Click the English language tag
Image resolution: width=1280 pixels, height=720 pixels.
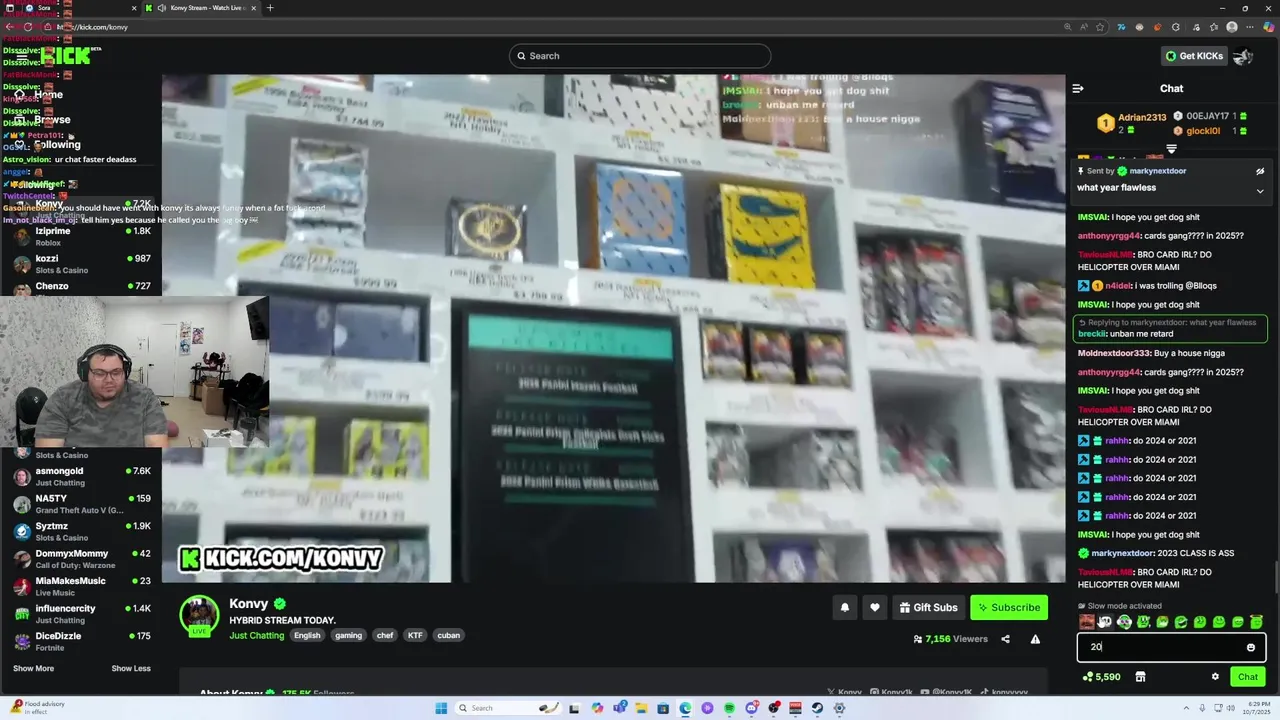pos(307,635)
